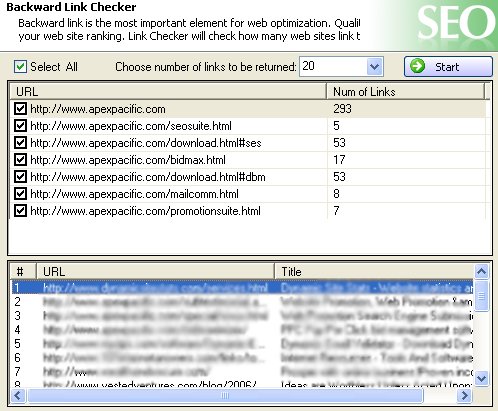Sort by Num of Links column header
The height and width of the screenshot is (411, 498).
[405, 91]
